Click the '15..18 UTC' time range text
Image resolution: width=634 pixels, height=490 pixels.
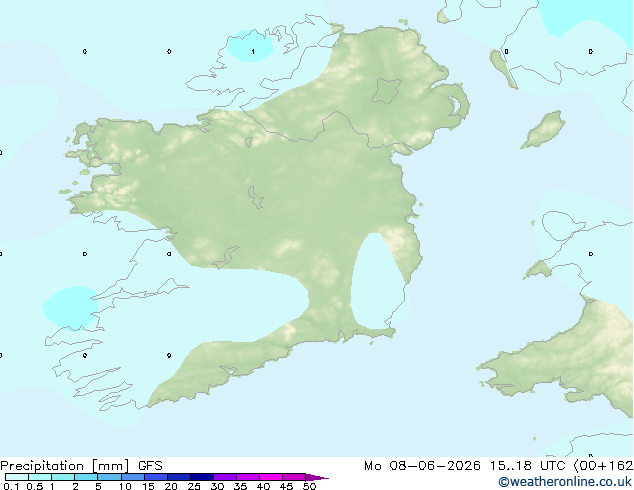coord(527,466)
